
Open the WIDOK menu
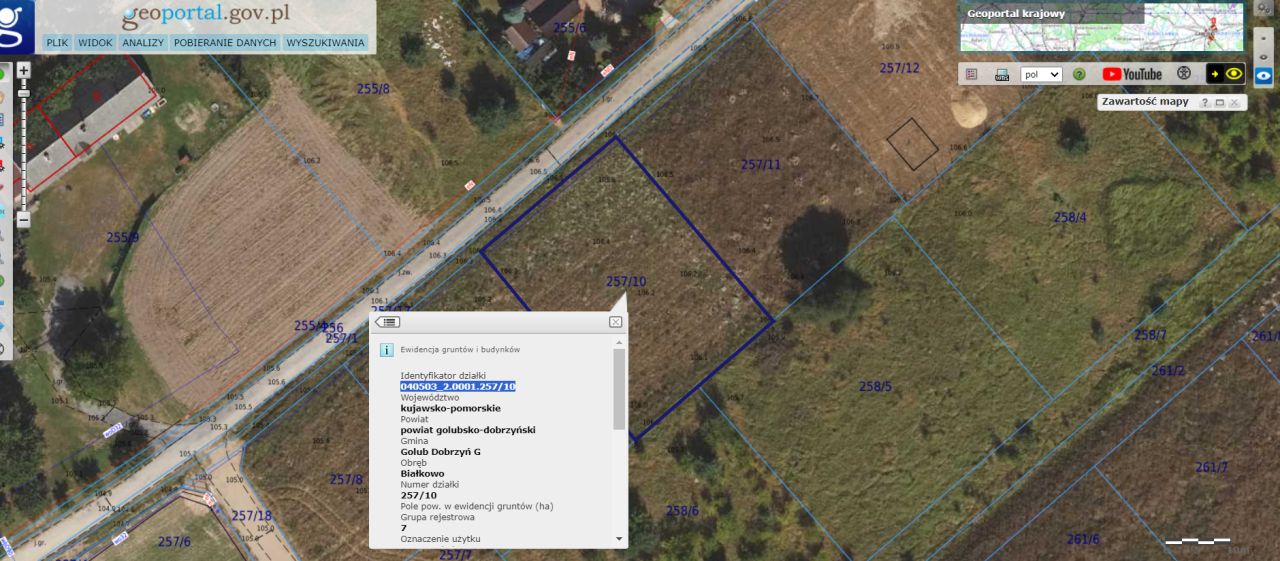(95, 43)
